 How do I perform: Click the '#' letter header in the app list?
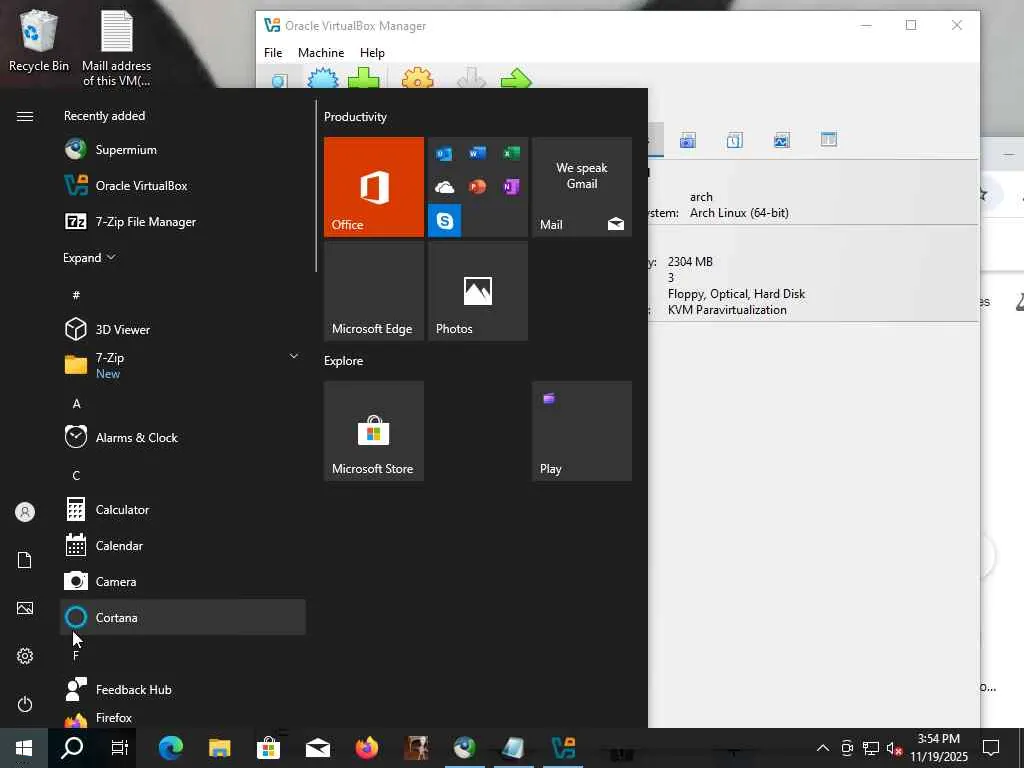pyautogui.click(x=76, y=295)
